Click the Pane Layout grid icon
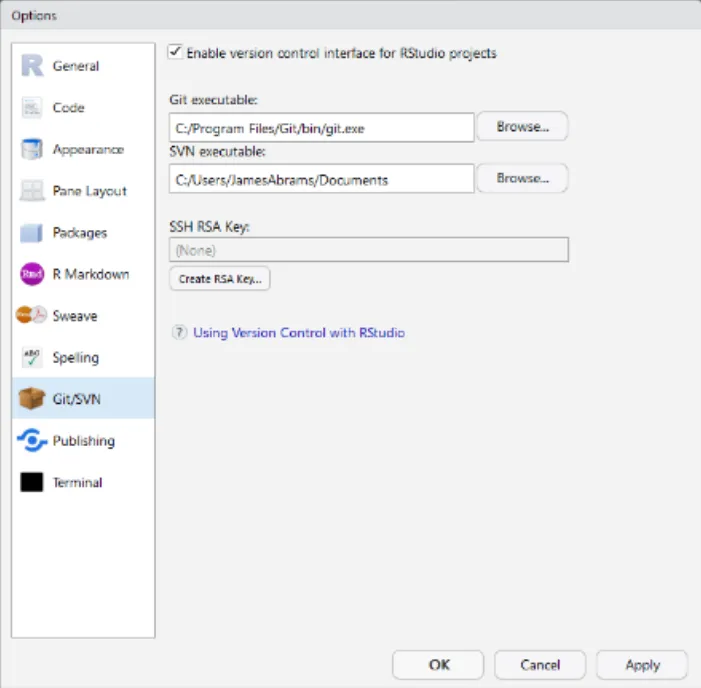Viewport: 701px width, 688px height. pos(32,191)
